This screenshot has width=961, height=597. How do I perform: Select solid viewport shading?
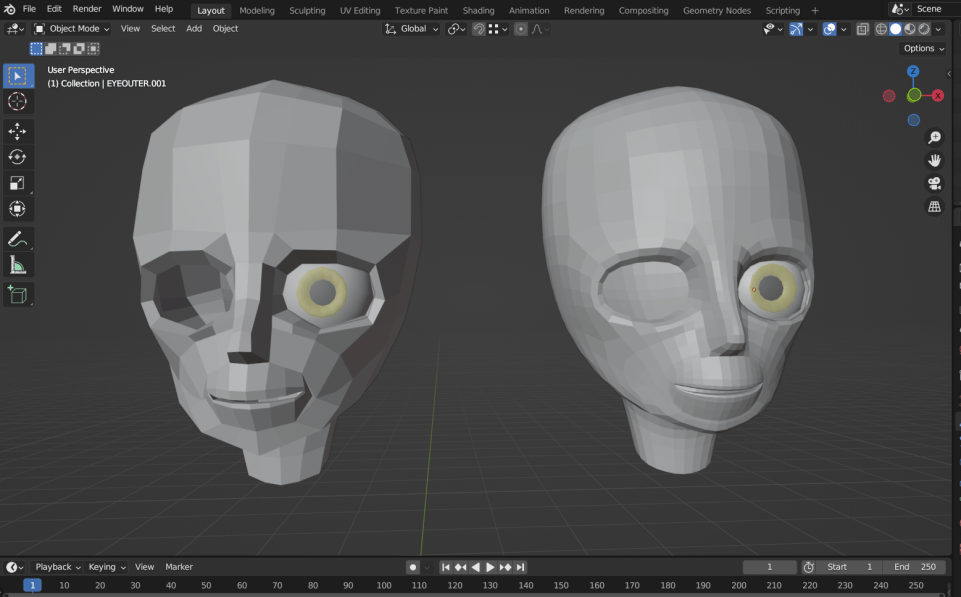(895, 29)
